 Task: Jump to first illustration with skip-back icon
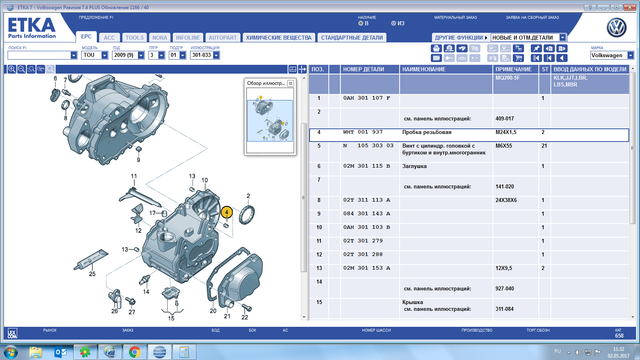pyautogui.click(x=536, y=58)
